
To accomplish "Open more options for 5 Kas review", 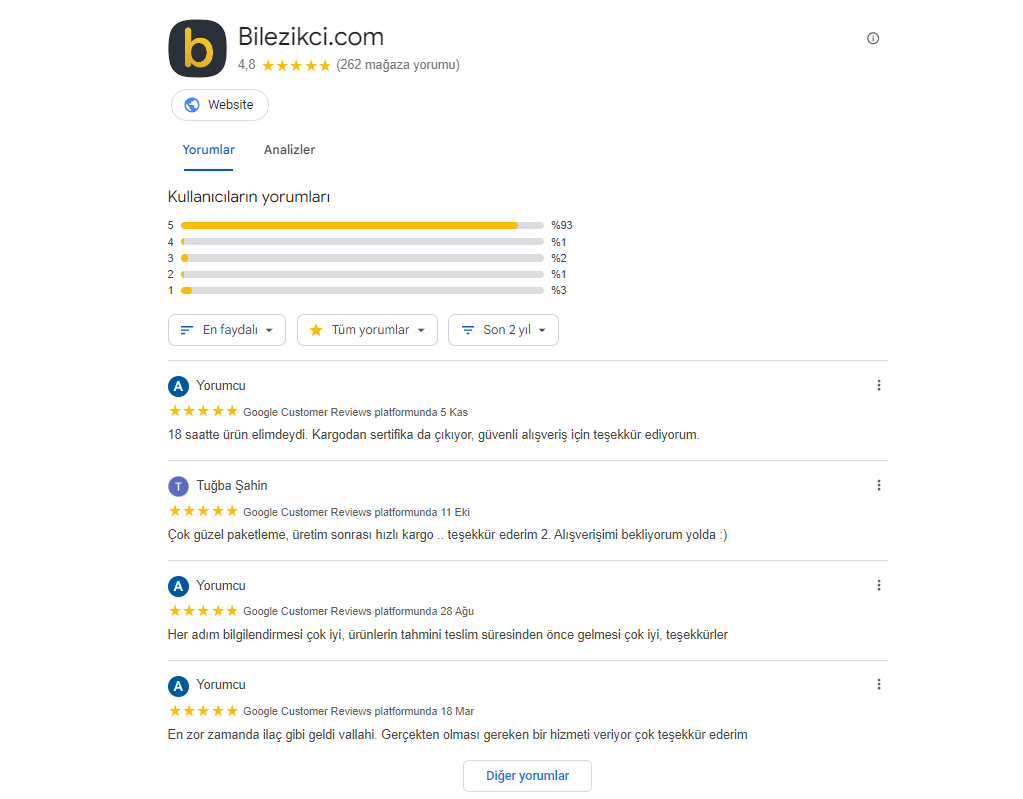I will 879,385.
